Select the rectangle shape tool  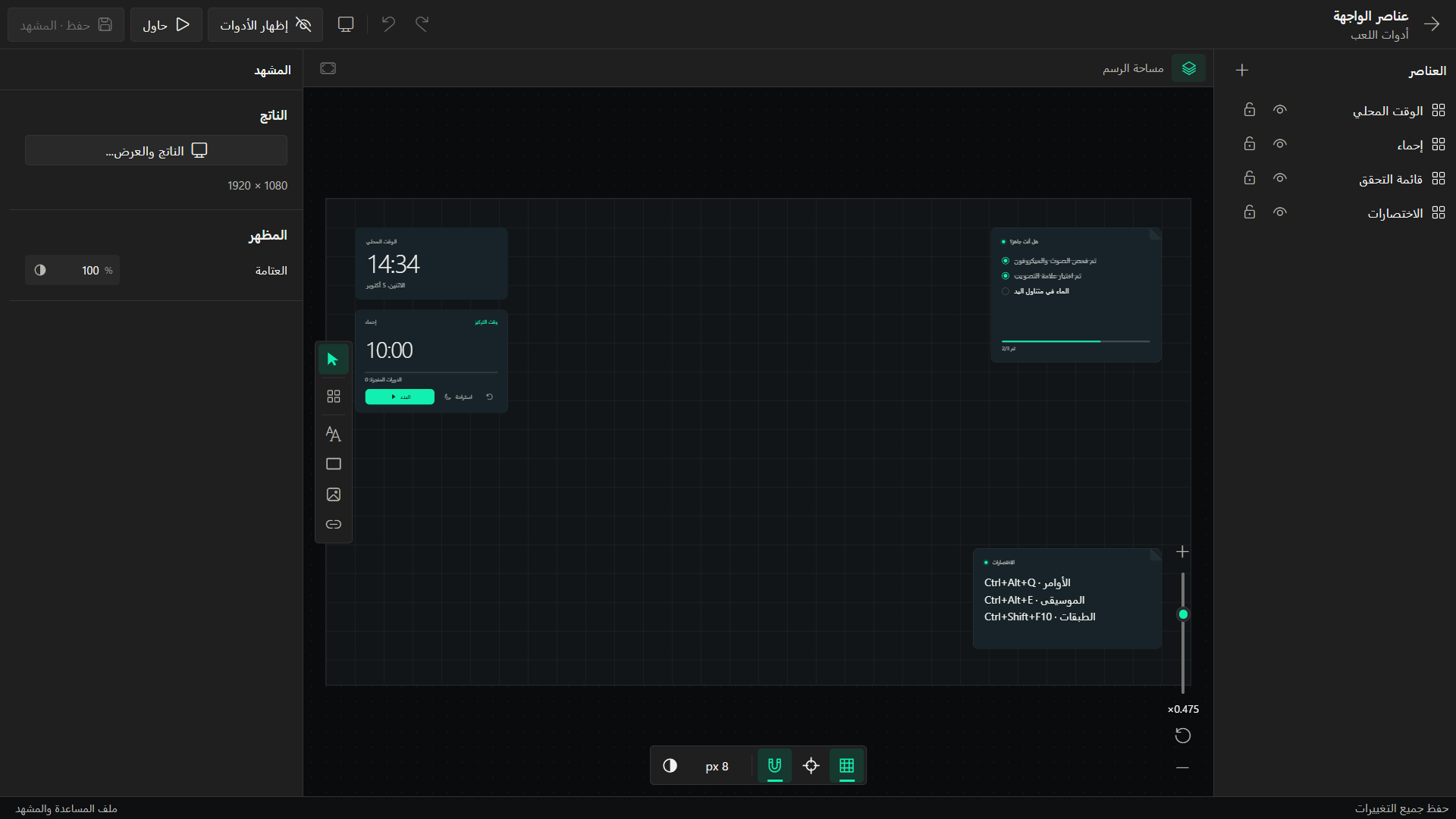point(333,464)
